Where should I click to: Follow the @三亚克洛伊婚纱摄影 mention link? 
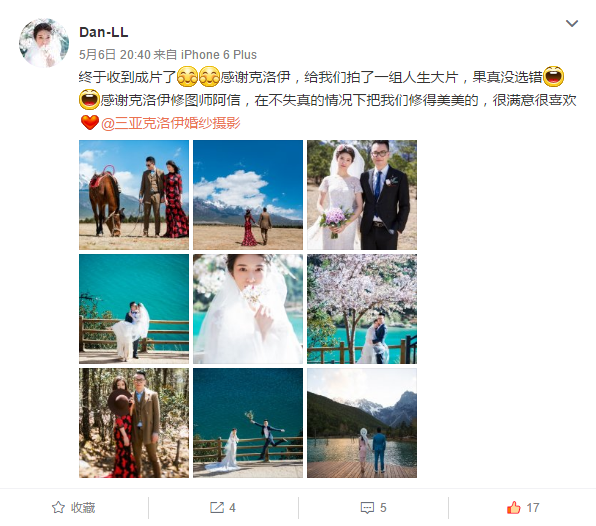(171, 123)
